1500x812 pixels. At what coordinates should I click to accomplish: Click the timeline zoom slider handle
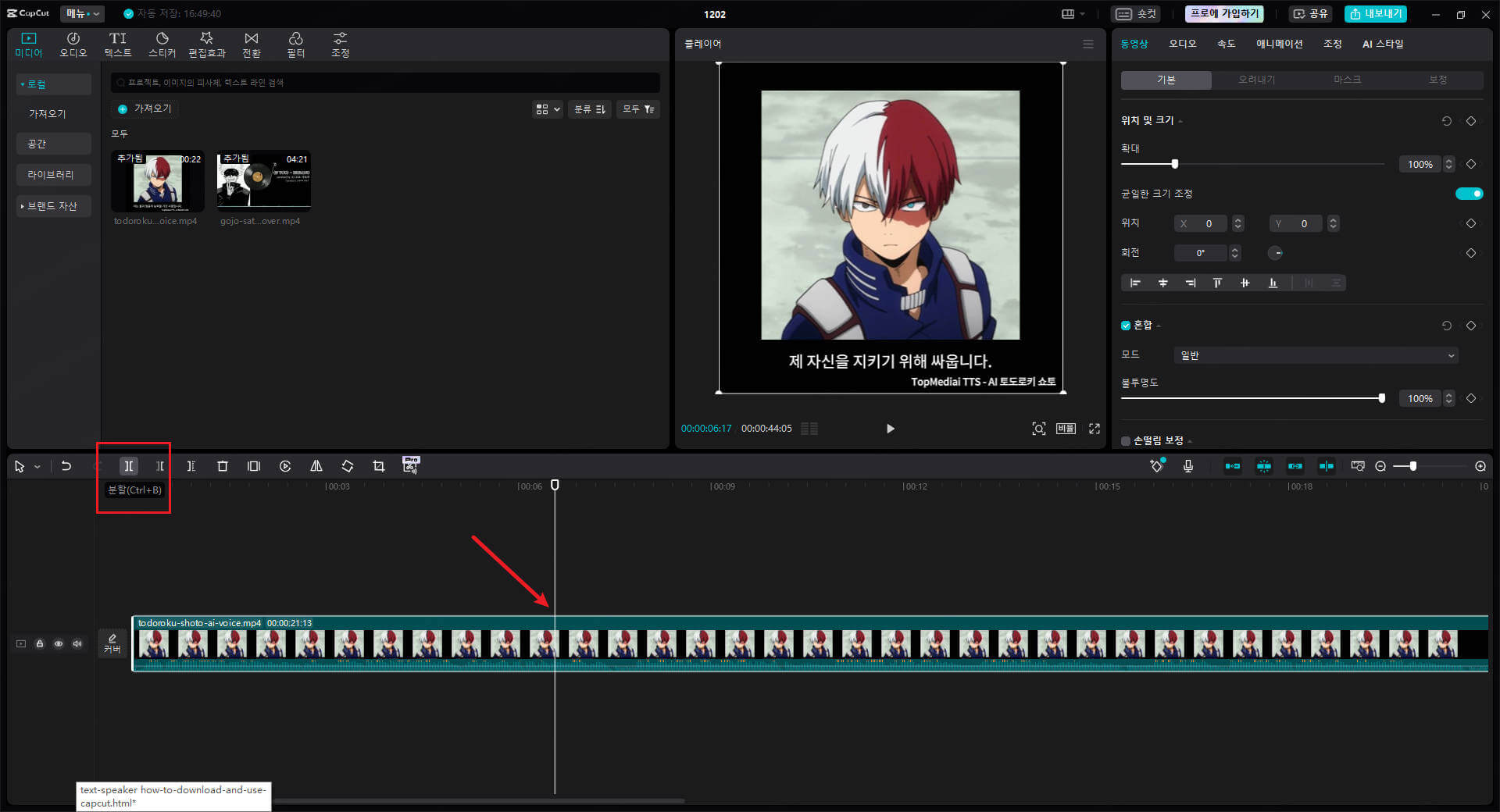click(x=1413, y=466)
